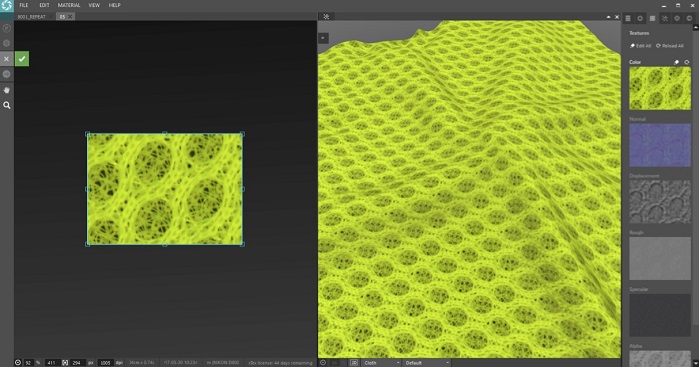Open the HELP menu
Viewport: 699px width, 367px height.
pos(115,5)
